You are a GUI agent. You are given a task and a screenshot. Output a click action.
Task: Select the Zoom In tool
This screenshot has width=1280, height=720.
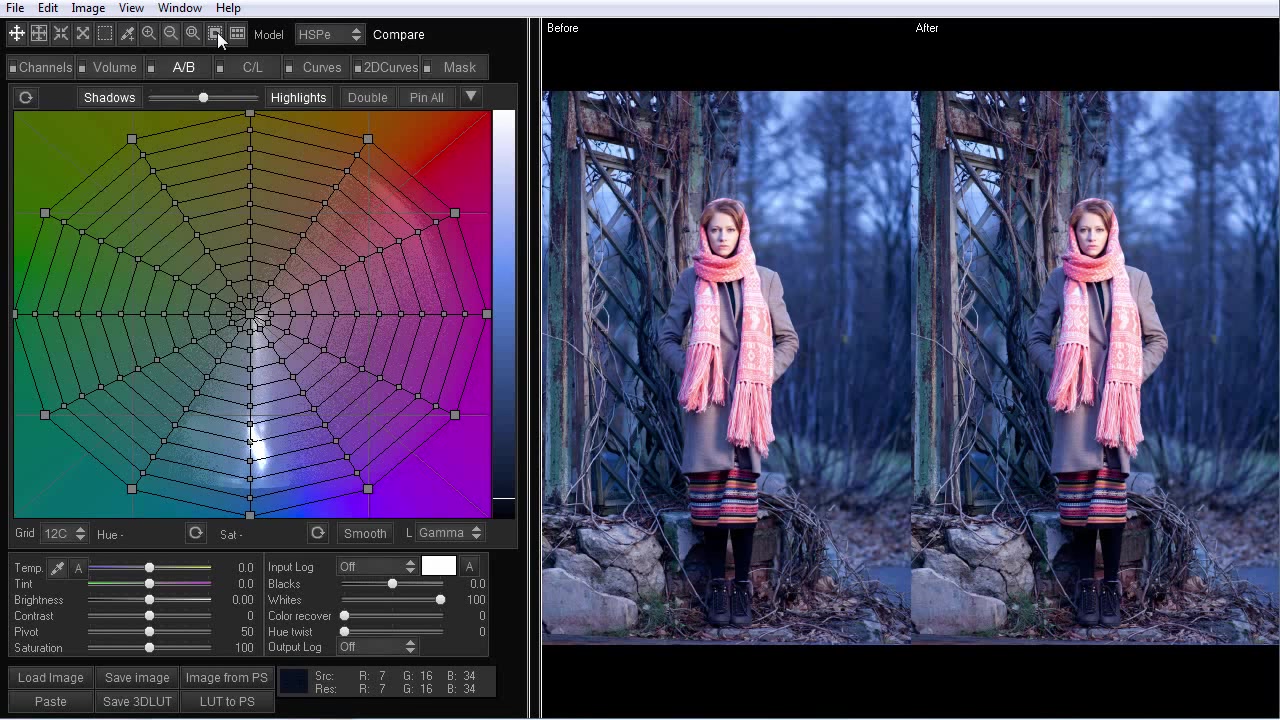(x=148, y=34)
